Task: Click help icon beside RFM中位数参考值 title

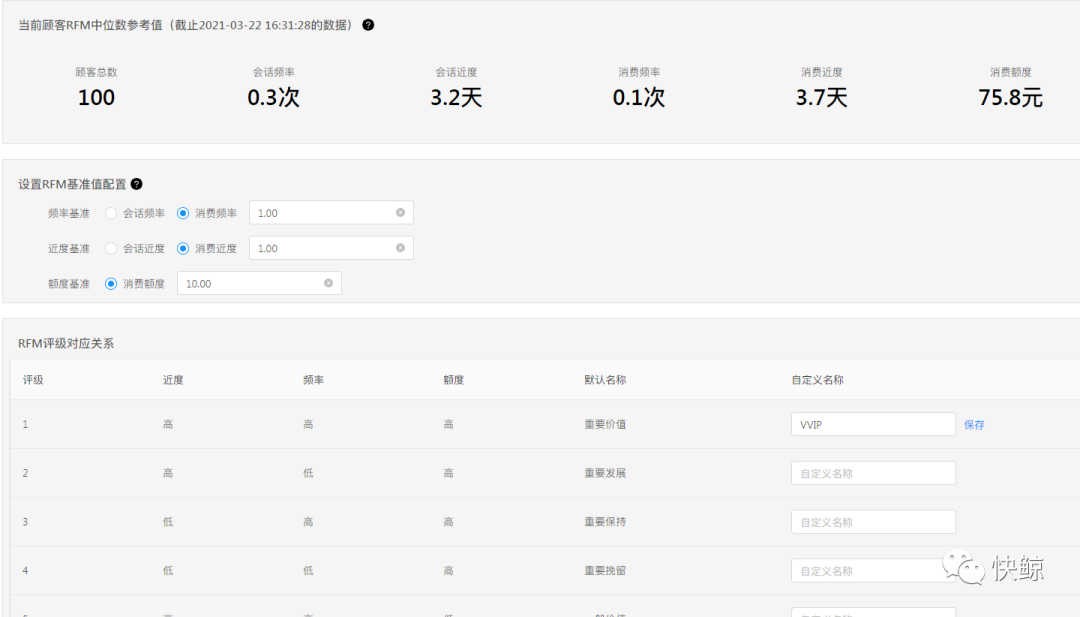Action: click(368, 25)
